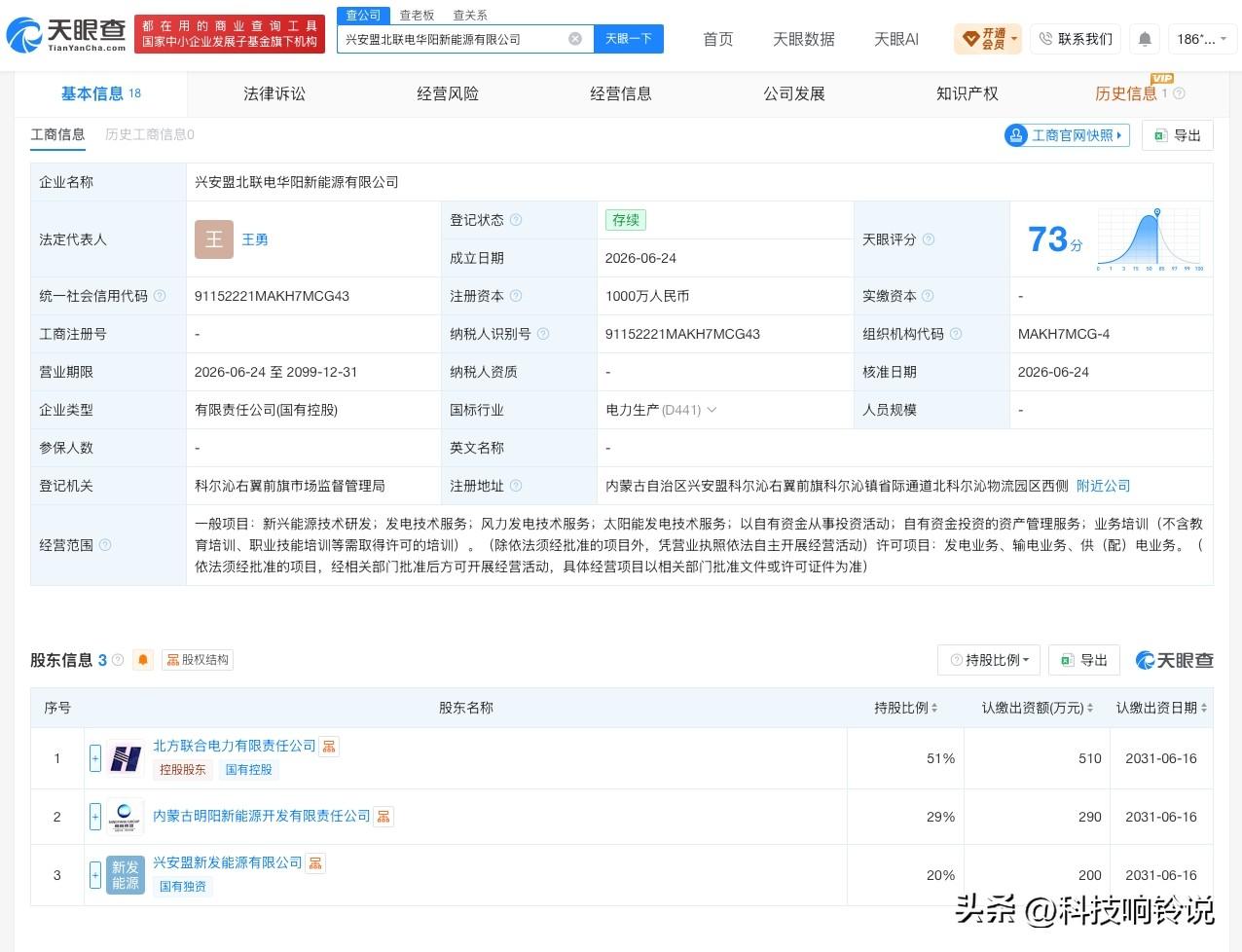Select the 工商信息 sub-tab
Image resolution: width=1242 pixels, height=952 pixels.
pos(57,134)
